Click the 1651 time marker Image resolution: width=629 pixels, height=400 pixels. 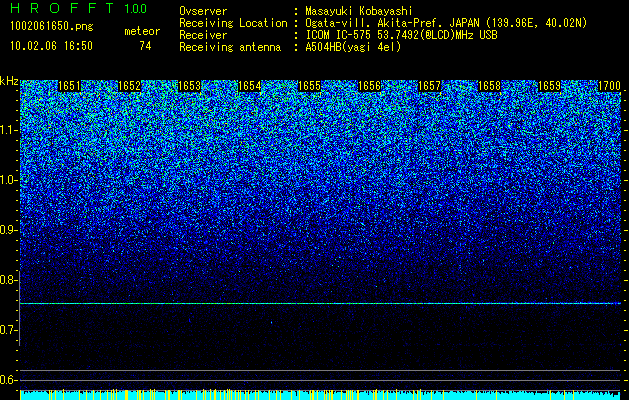69,86
